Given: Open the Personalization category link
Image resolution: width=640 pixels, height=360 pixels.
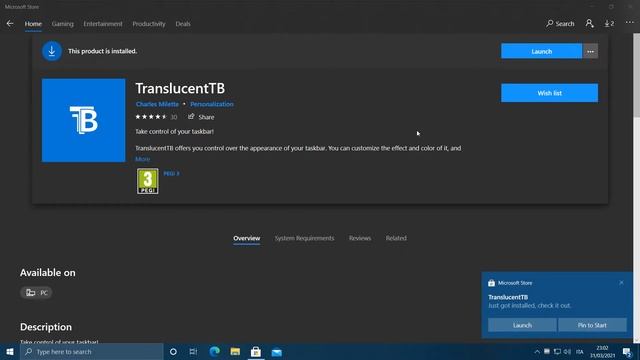Looking at the screenshot, I should click(x=211, y=104).
